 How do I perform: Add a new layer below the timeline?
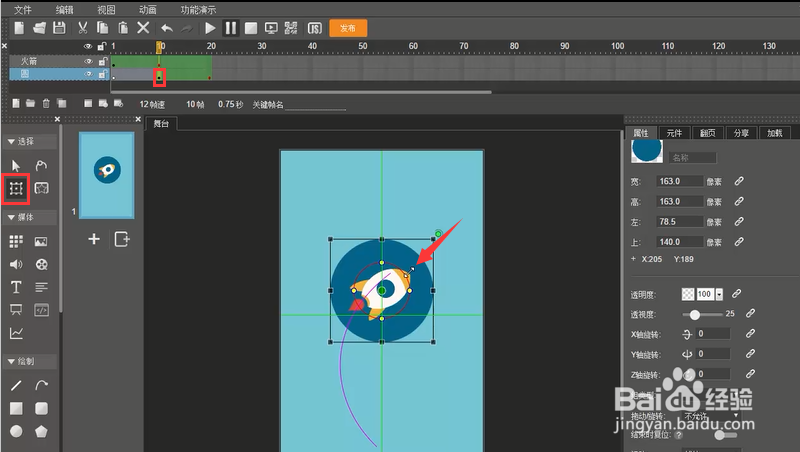coord(16,104)
